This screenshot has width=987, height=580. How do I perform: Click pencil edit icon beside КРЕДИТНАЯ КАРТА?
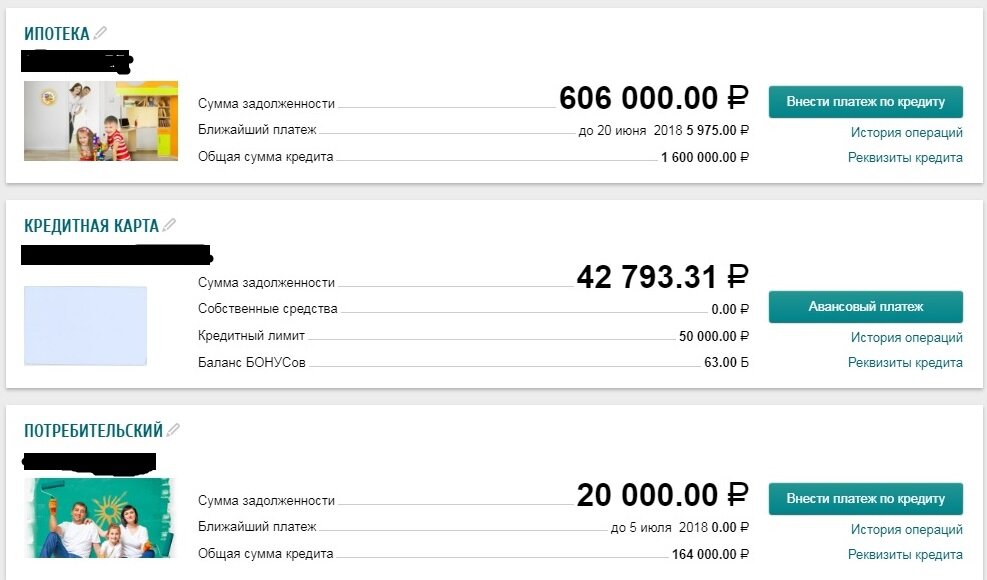(169, 225)
